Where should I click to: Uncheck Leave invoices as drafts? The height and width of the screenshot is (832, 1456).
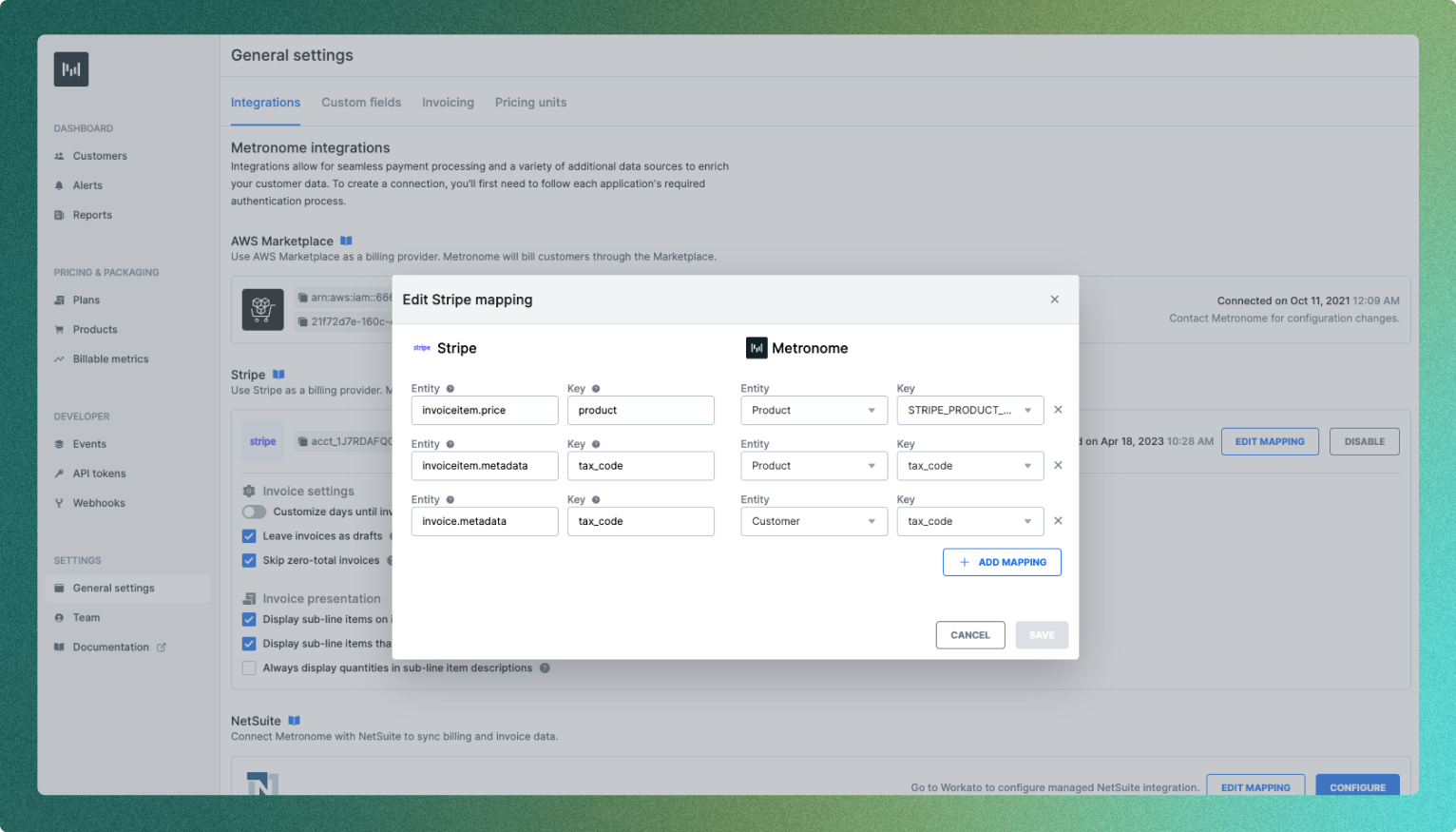tap(249, 536)
